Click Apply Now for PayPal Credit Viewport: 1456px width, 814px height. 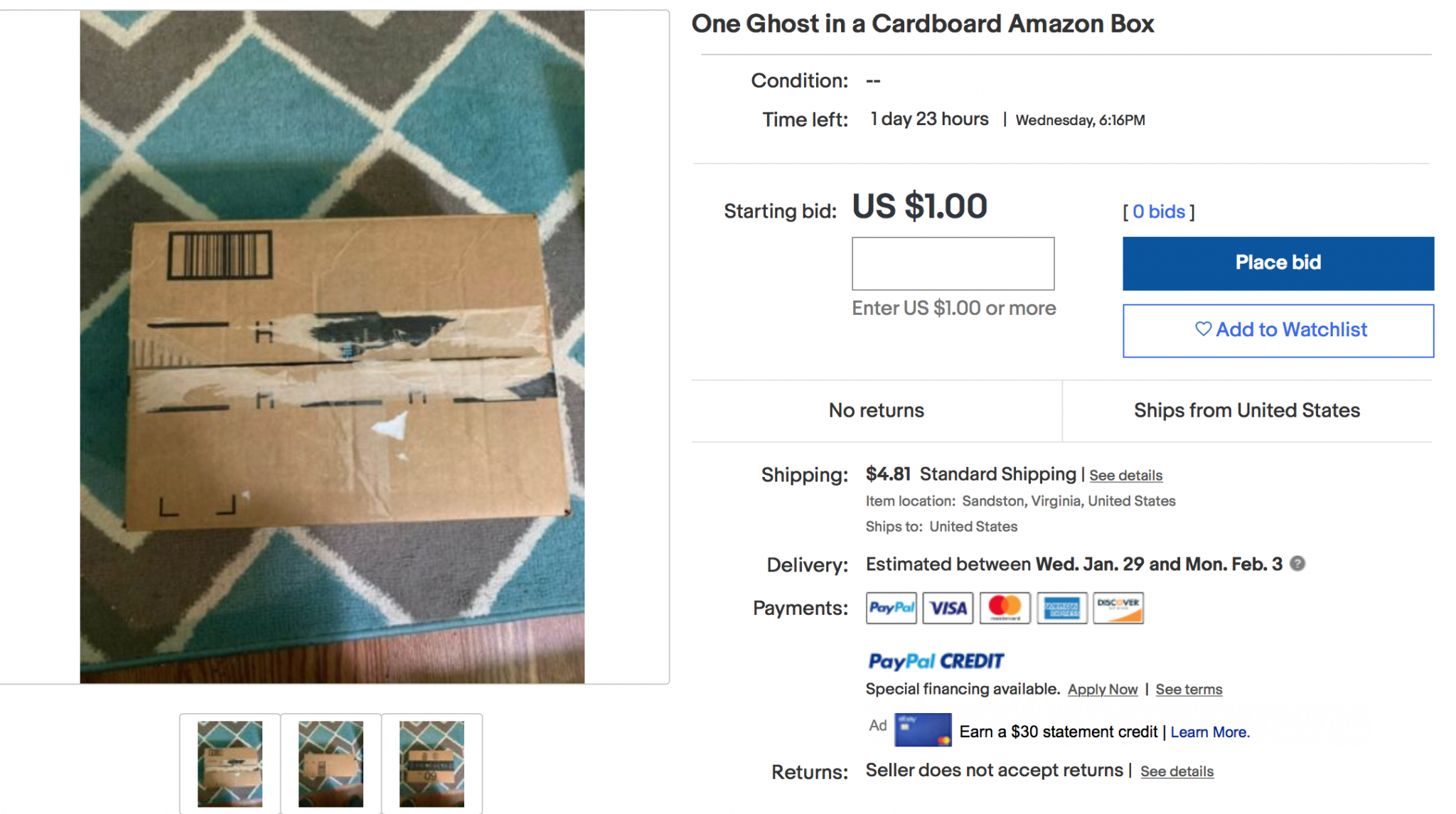click(x=1102, y=690)
